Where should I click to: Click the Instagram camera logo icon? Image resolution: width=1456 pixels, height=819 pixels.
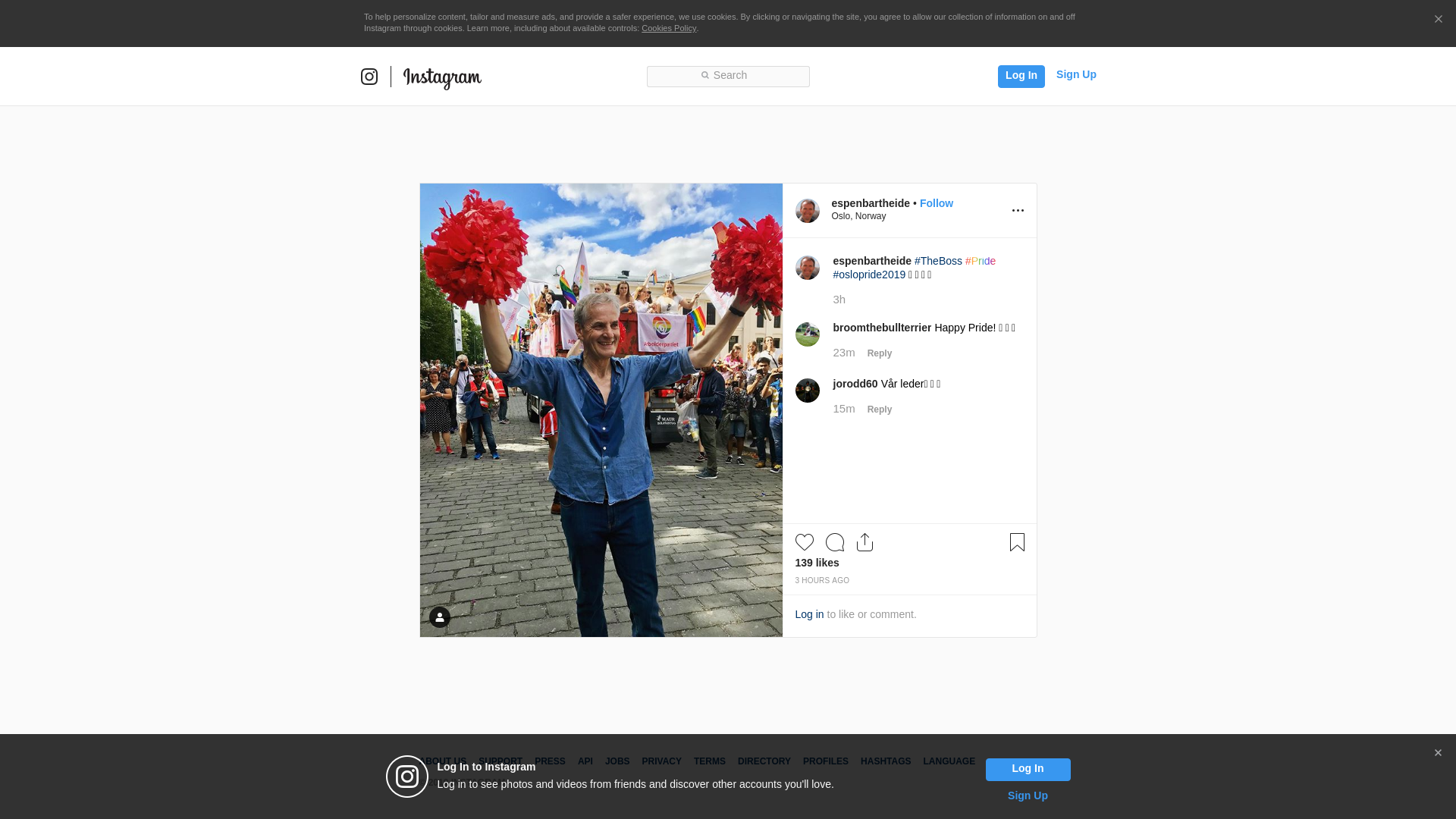point(369,77)
